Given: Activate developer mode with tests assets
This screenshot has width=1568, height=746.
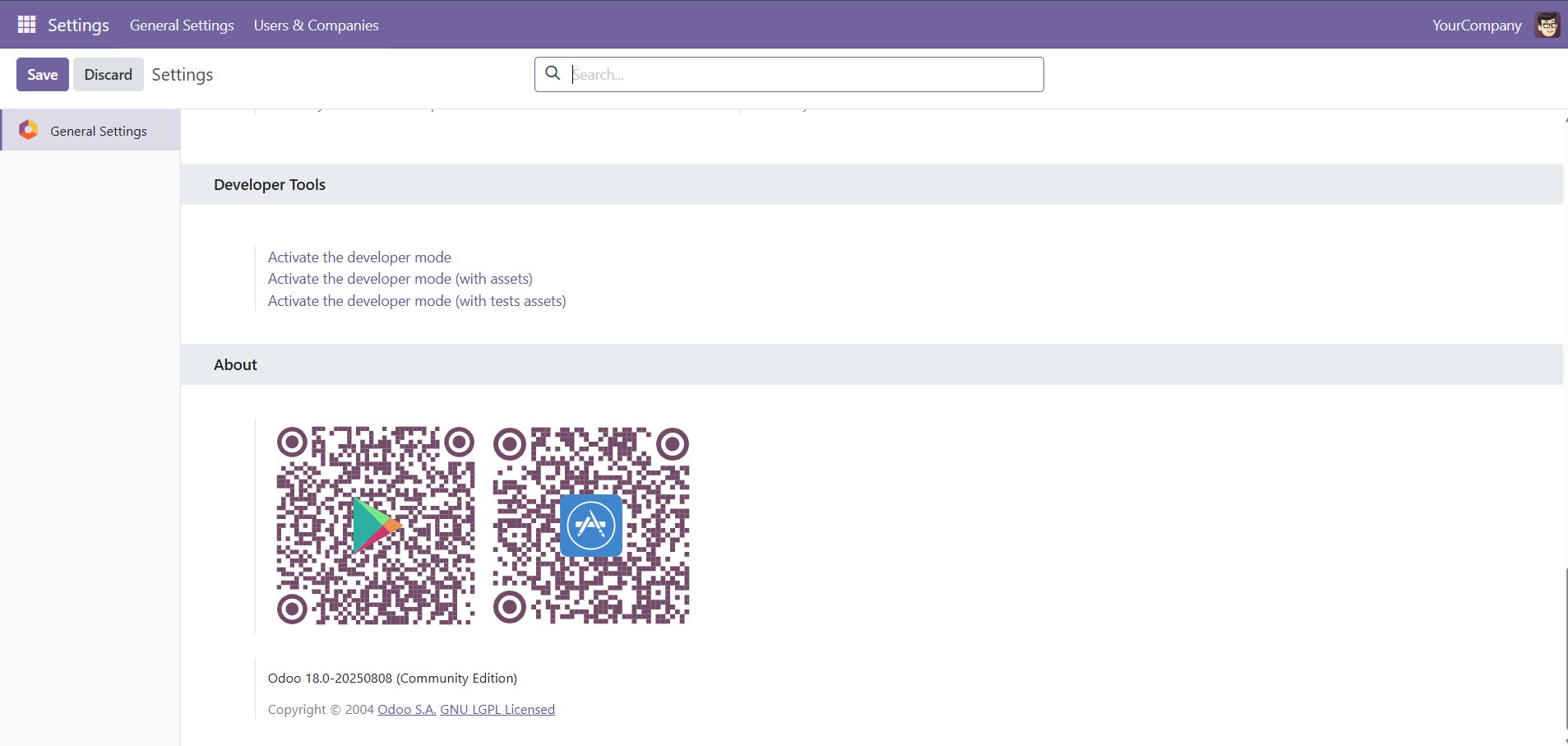Looking at the screenshot, I should pos(417,301).
